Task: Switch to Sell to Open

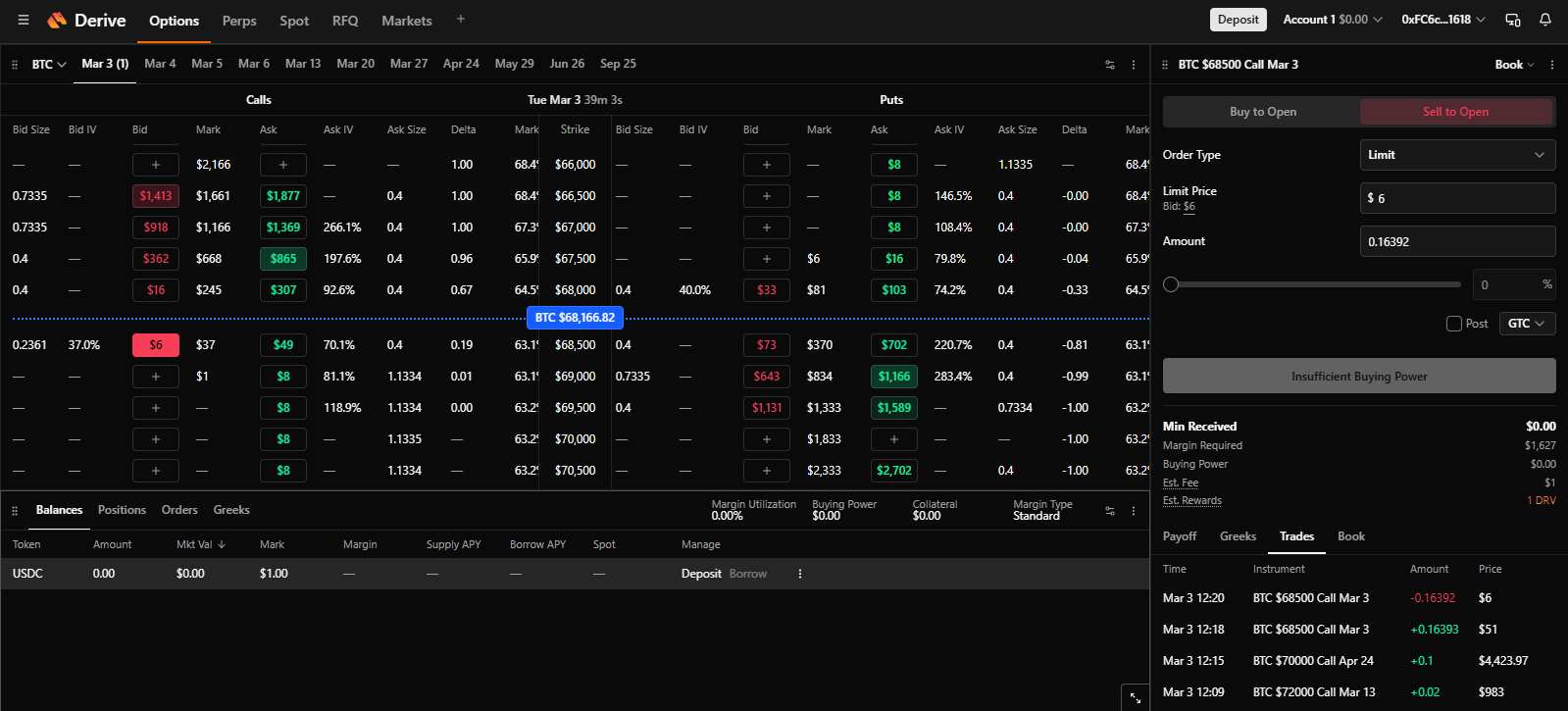Action: tap(1456, 112)
